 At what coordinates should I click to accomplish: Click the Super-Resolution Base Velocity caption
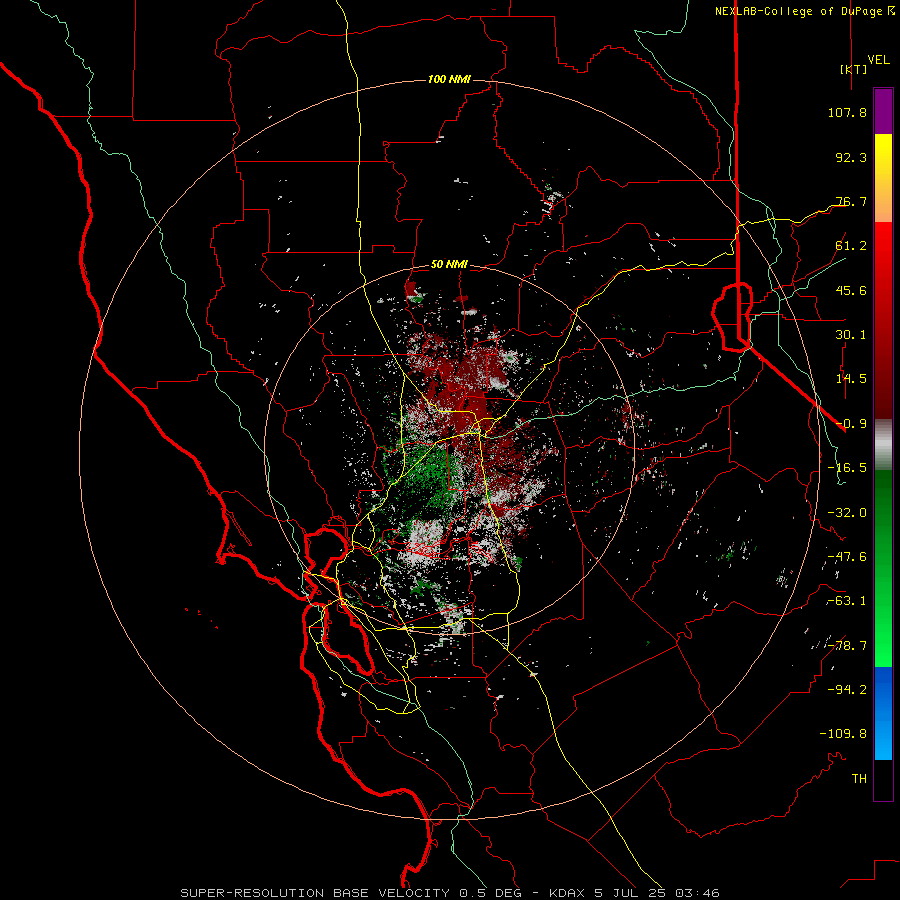click(449, 893)
